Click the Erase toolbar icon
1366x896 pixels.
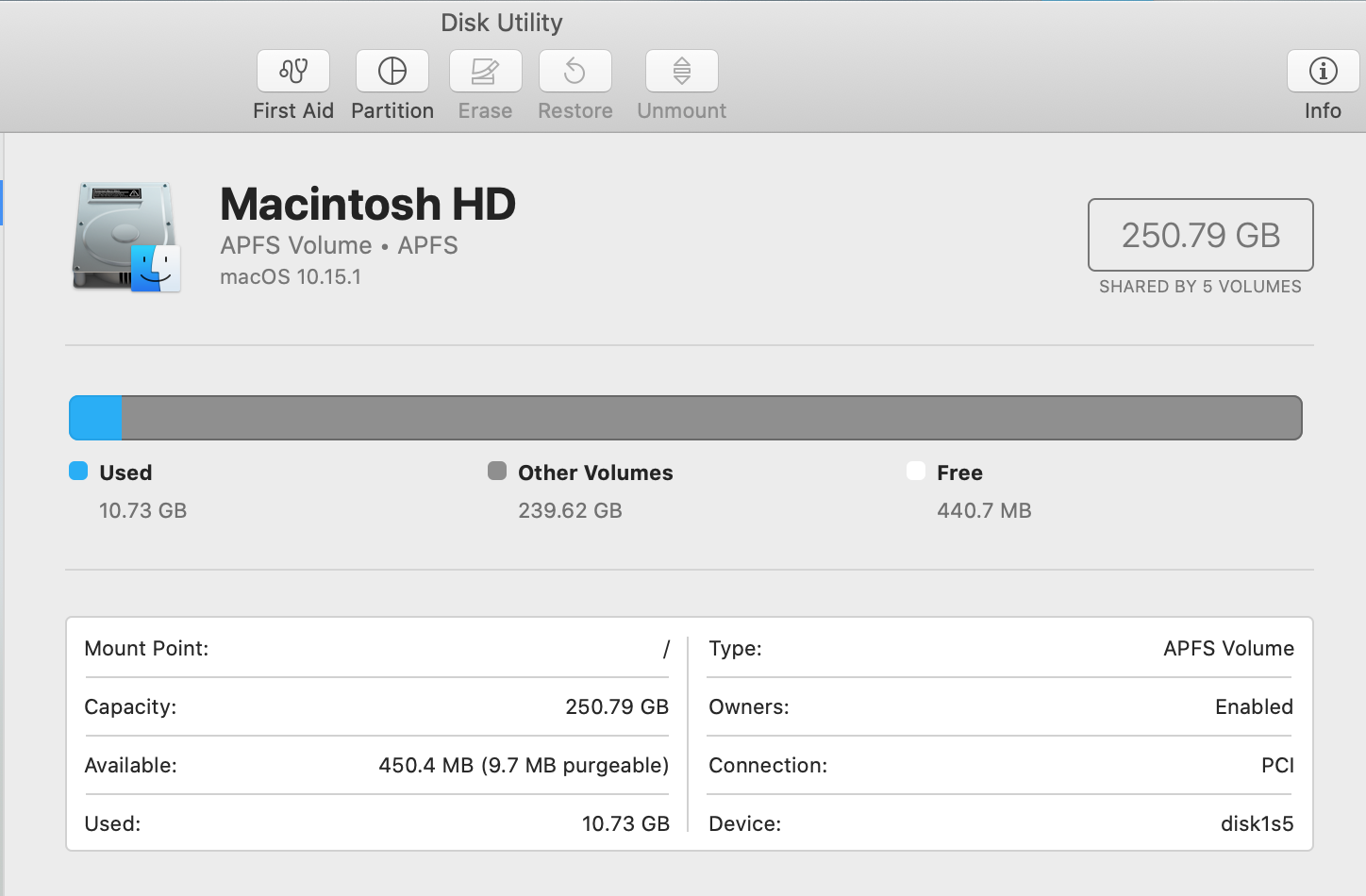click(485, 71)
